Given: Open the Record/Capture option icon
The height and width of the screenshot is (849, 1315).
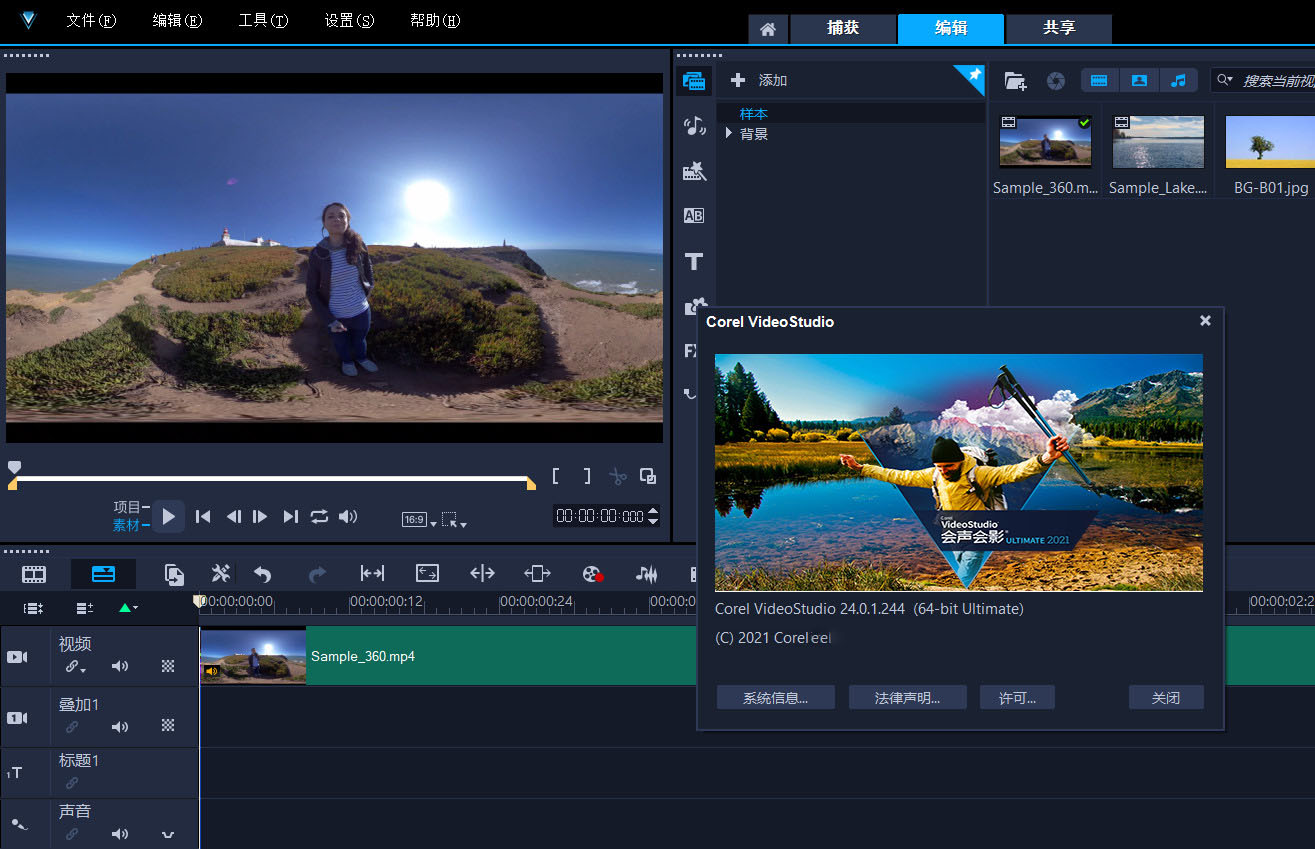Looking at the screenshot, I should [593, 574].
